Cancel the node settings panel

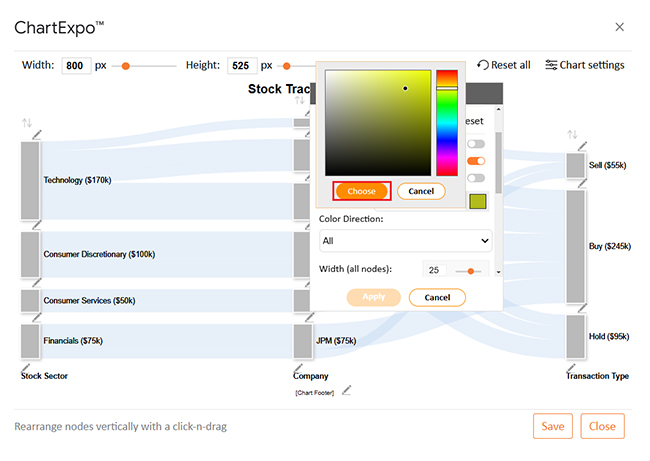coord(437,297)
